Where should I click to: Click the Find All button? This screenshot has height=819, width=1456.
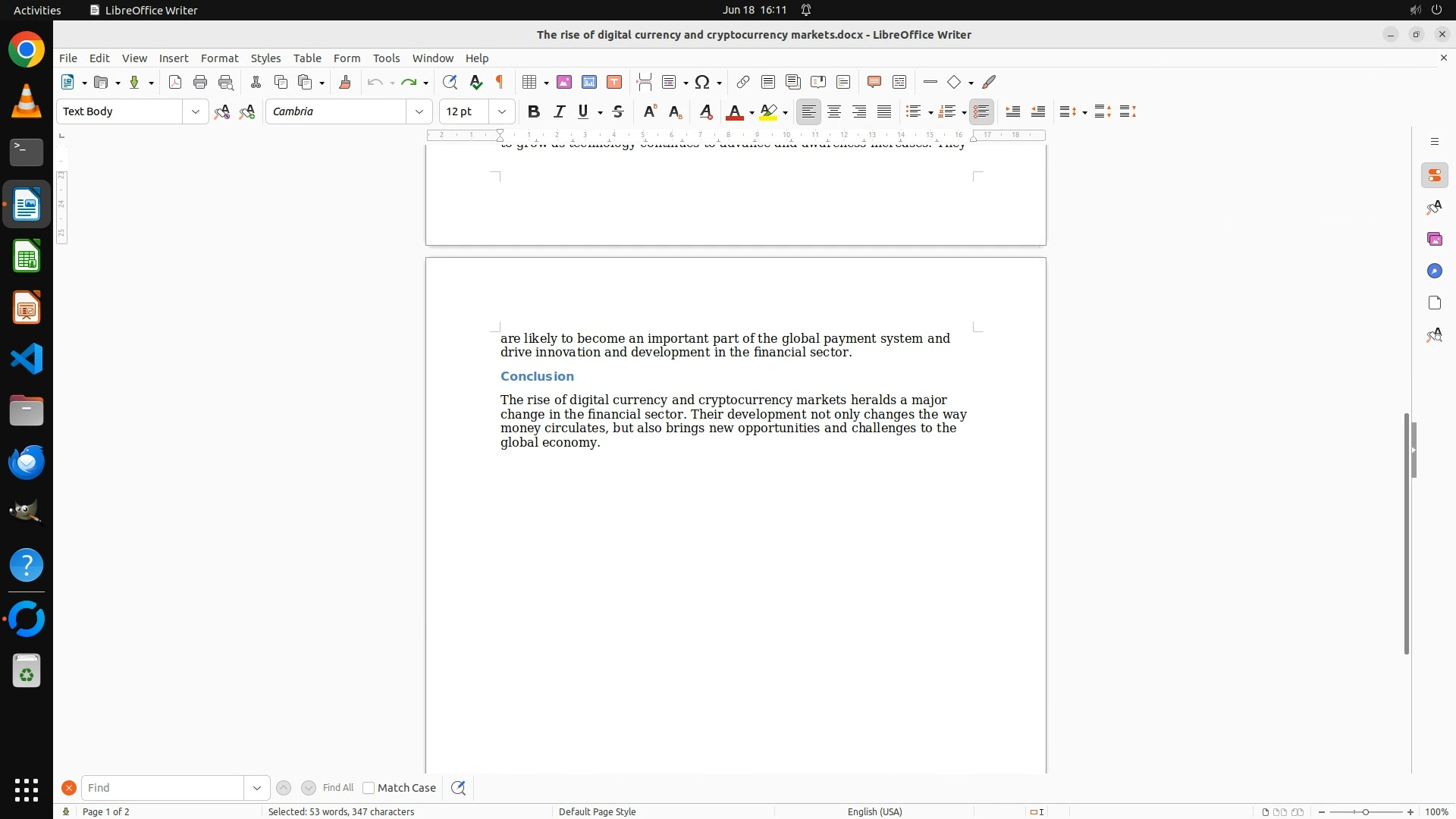(337, 788)
